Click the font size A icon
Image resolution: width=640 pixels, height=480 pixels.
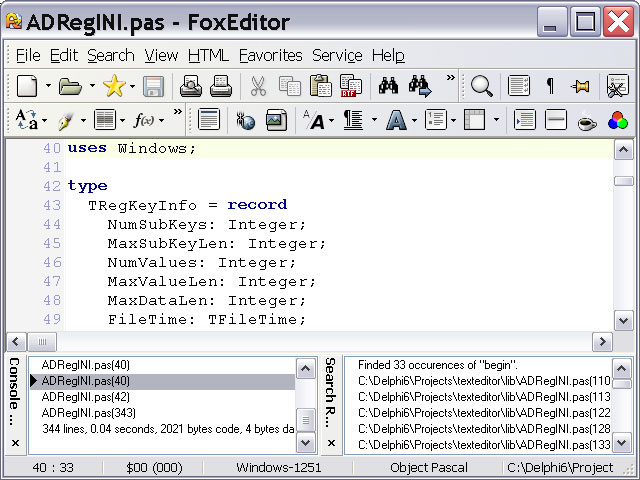tap(314, 120)
